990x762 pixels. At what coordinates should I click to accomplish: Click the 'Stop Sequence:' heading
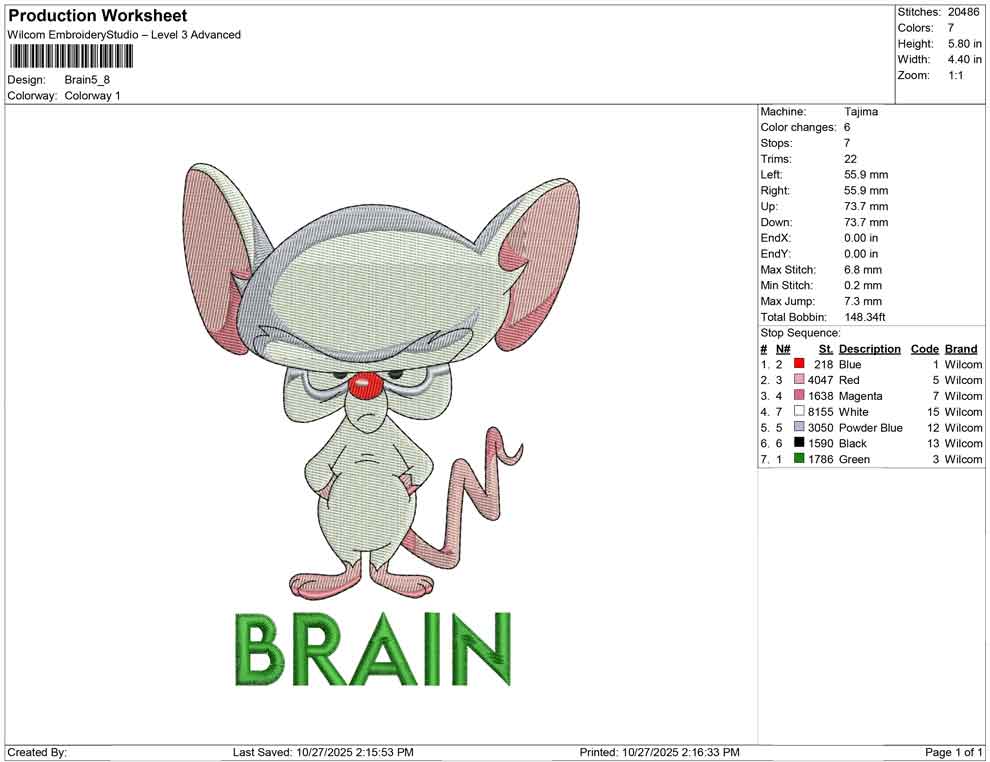[x=801, y=333]
